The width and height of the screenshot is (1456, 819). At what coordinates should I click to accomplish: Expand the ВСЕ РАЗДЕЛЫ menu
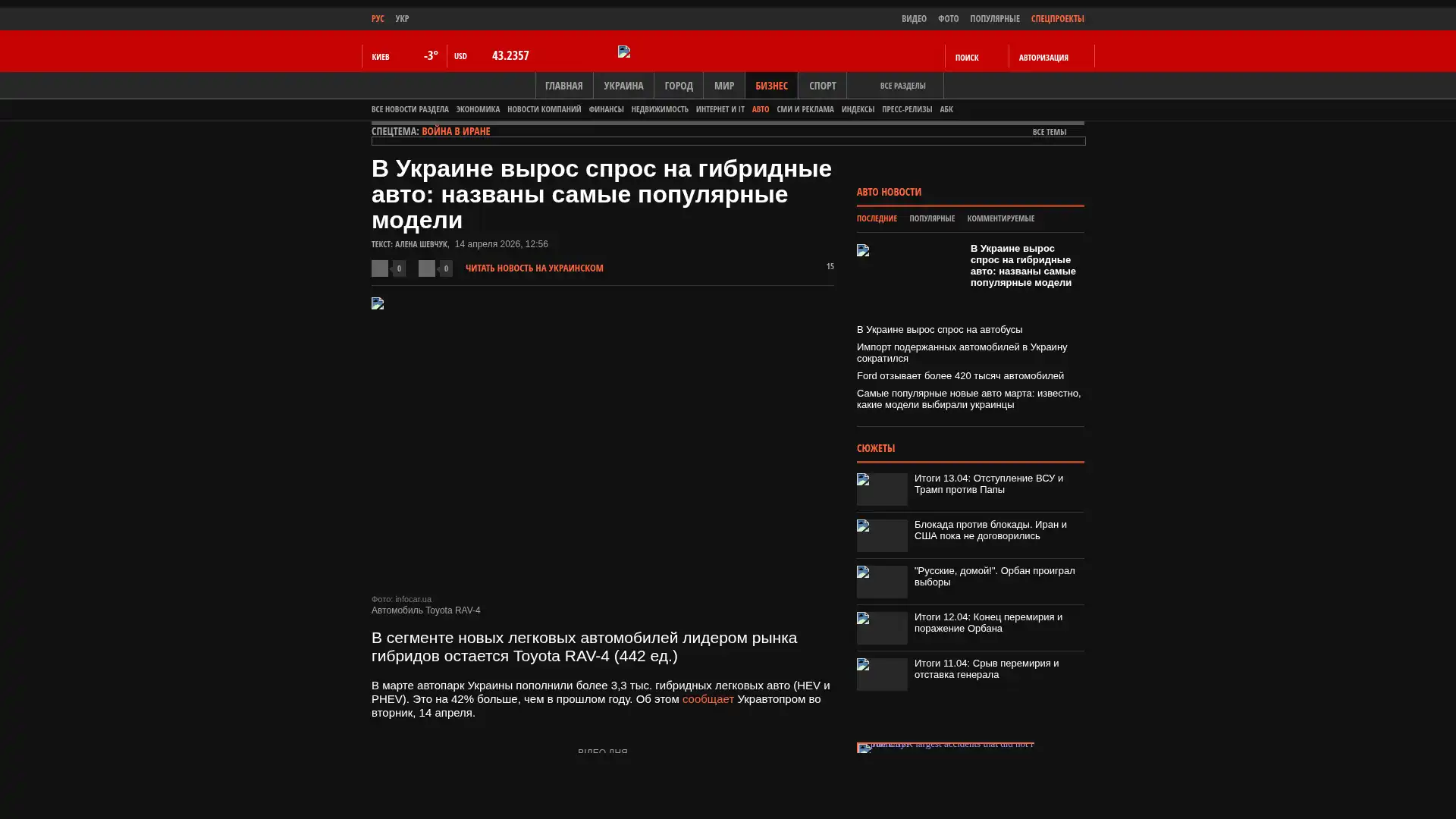902,86
